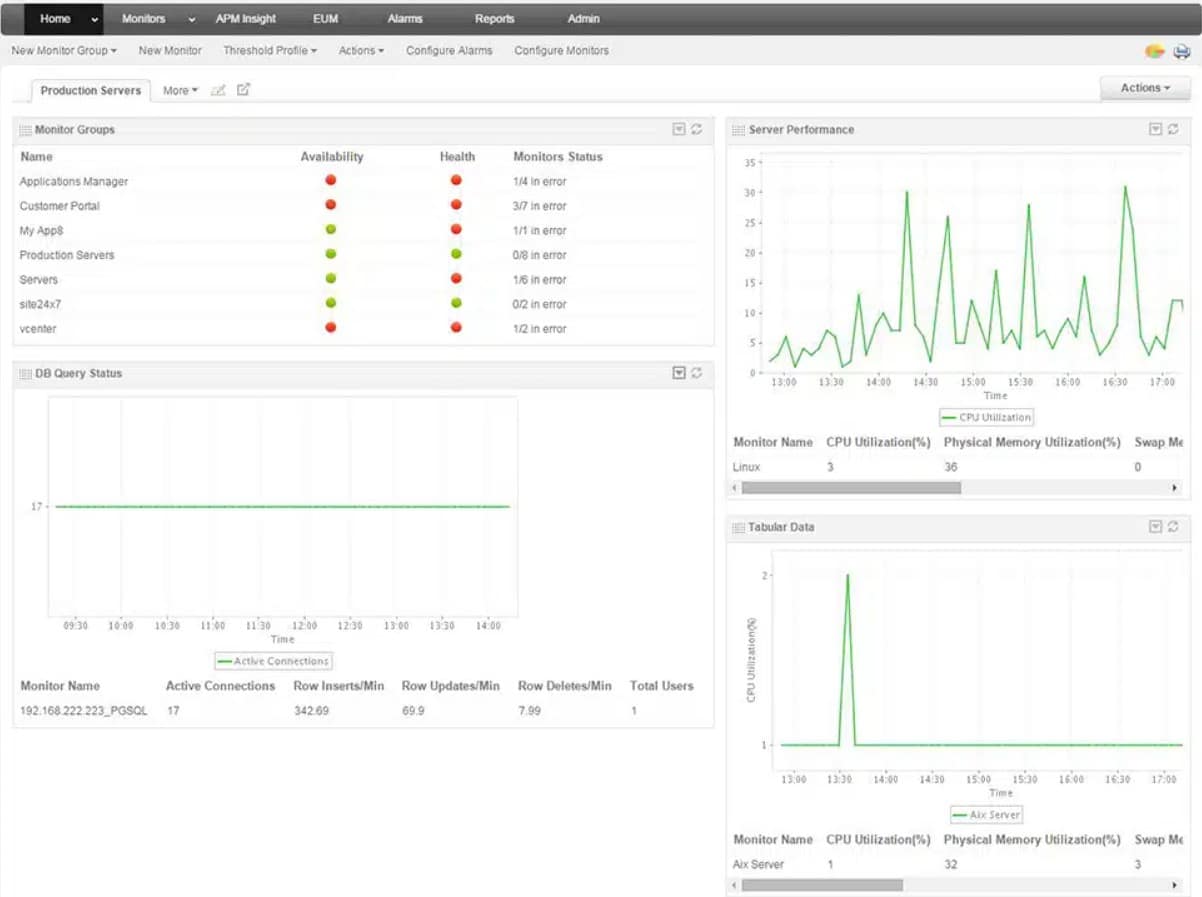The image size is (1202, 897).
Task: Click Servers red health icon
Action: coord(456,278)
